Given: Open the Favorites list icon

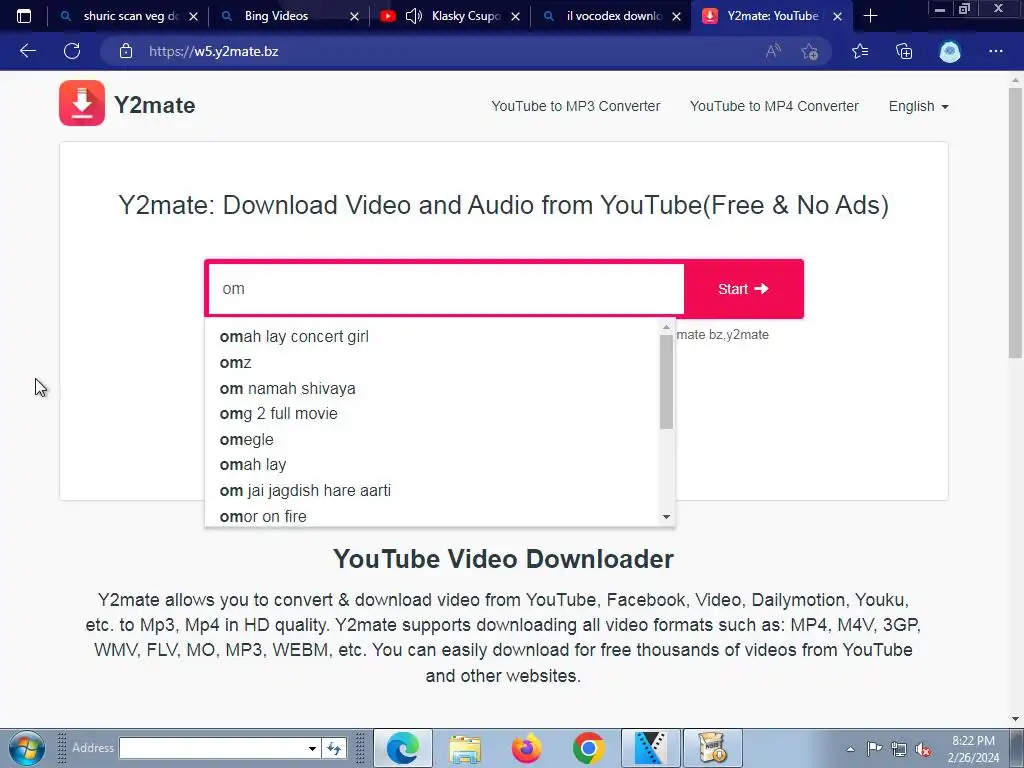Looking at the screenshot, I should (x=860, y=51).
